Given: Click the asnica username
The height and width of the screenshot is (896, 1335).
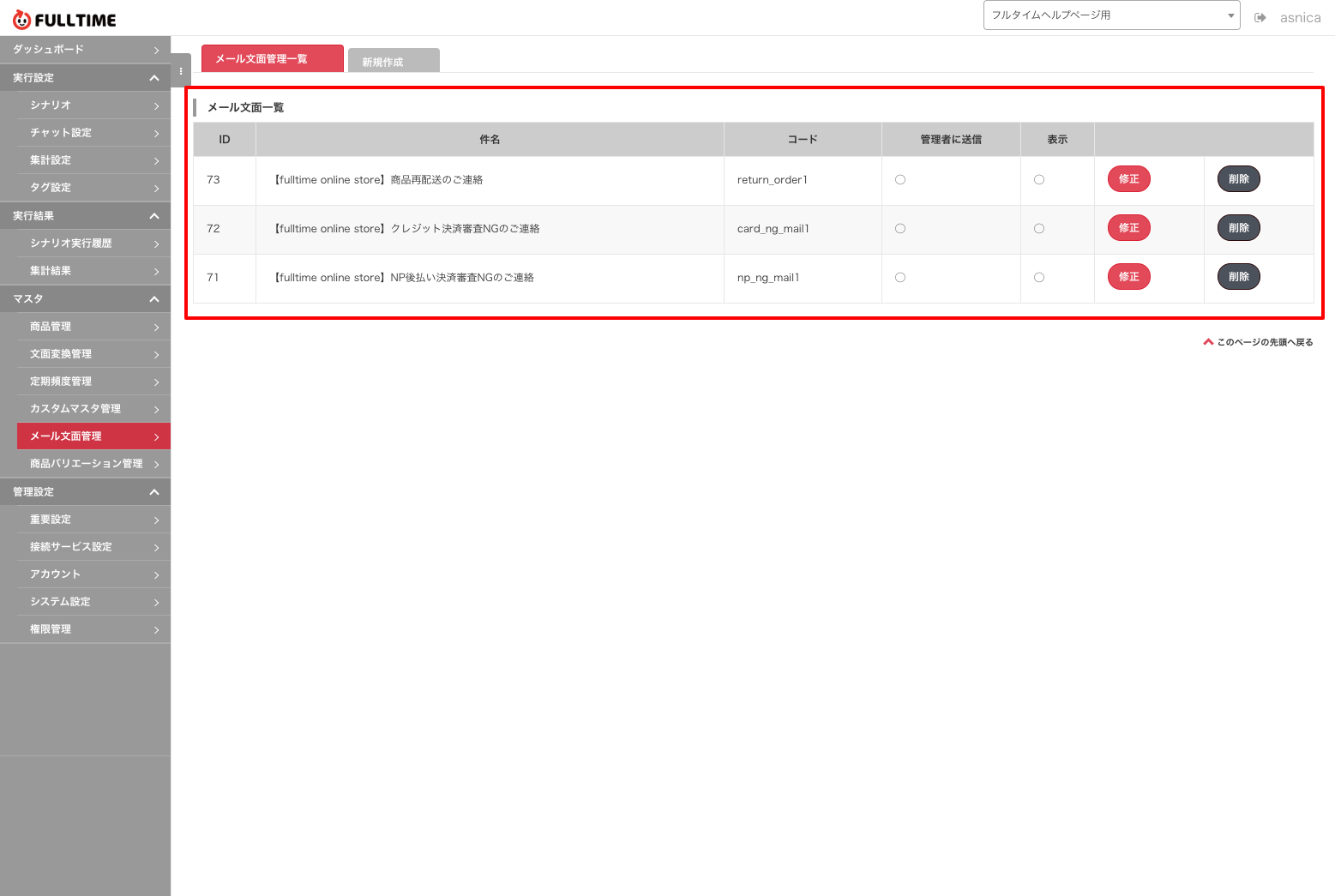Looking at the screenshot, I should coord(1300,17).
